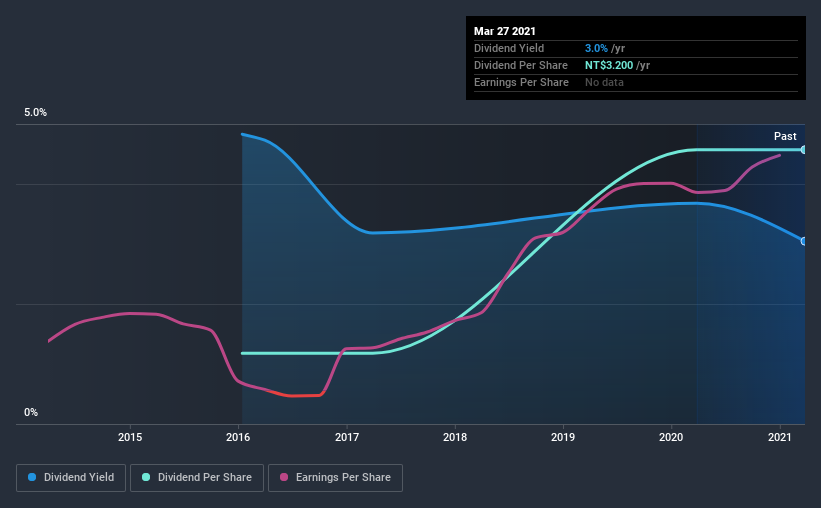Click the Mar 27 2021 tooltip date
Screen dimensions: 821x508
pos(505,31)
